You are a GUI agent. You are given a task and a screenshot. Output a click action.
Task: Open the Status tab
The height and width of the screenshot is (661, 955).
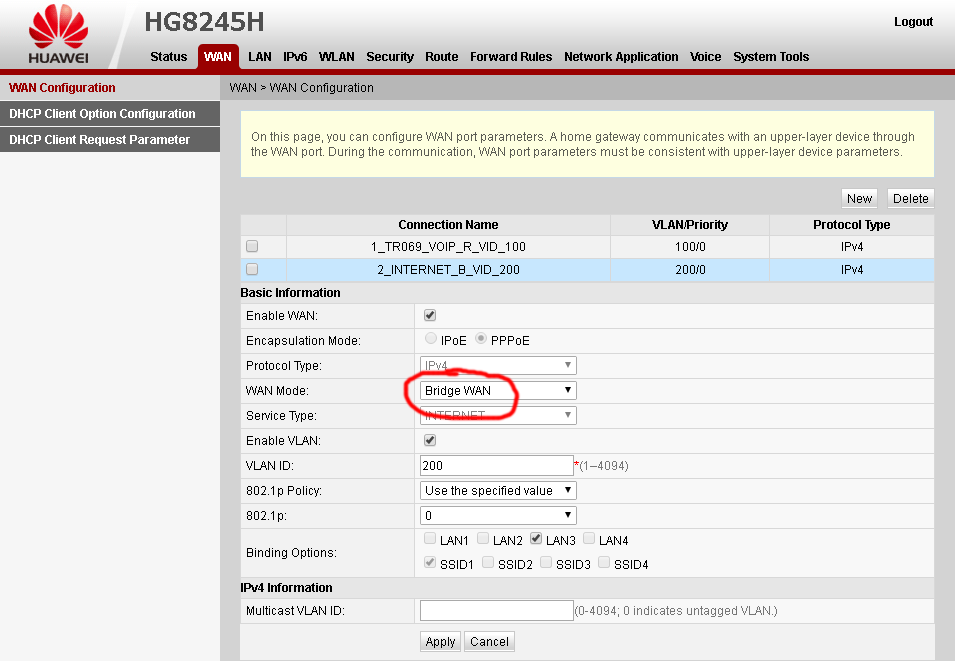coord(169,57)
